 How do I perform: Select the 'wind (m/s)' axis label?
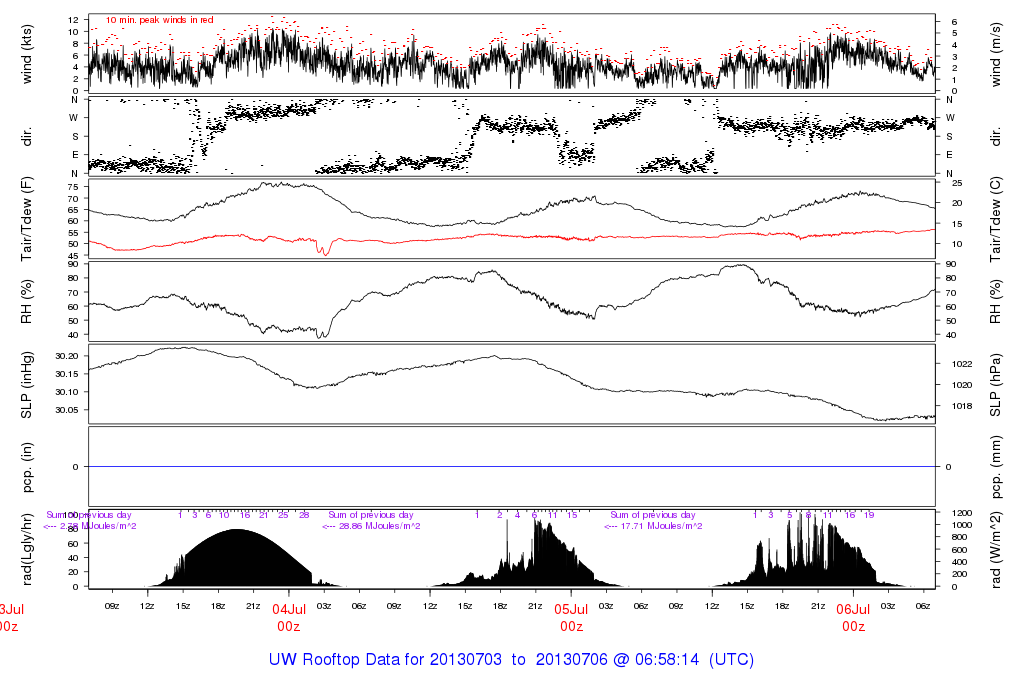[996, 54]
